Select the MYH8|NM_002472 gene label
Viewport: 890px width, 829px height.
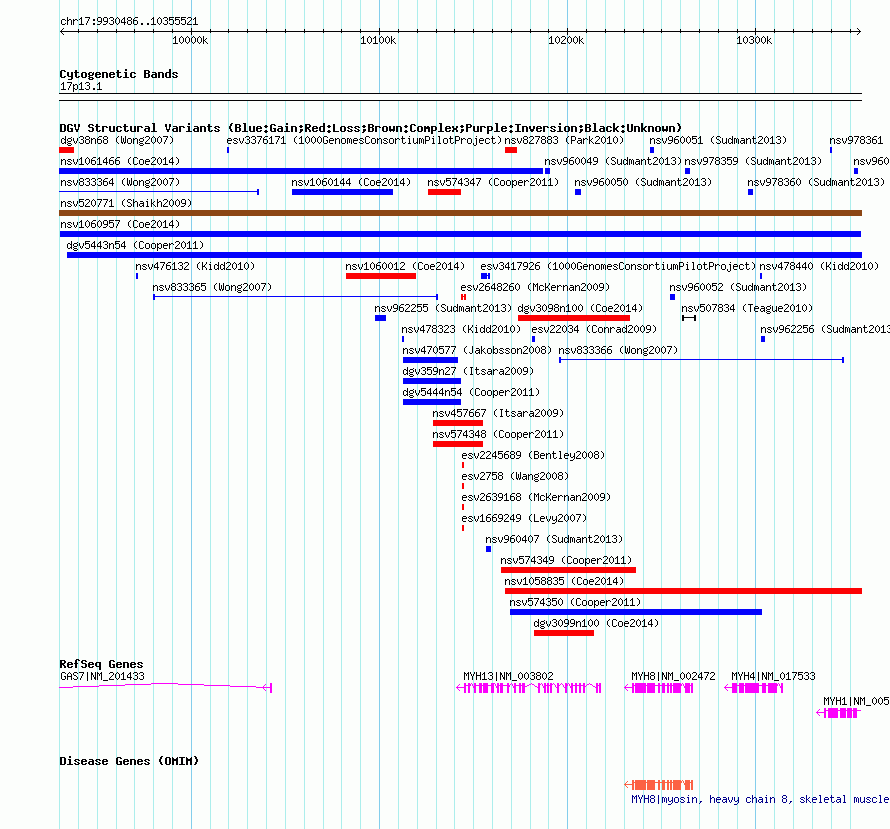point(673,676)
